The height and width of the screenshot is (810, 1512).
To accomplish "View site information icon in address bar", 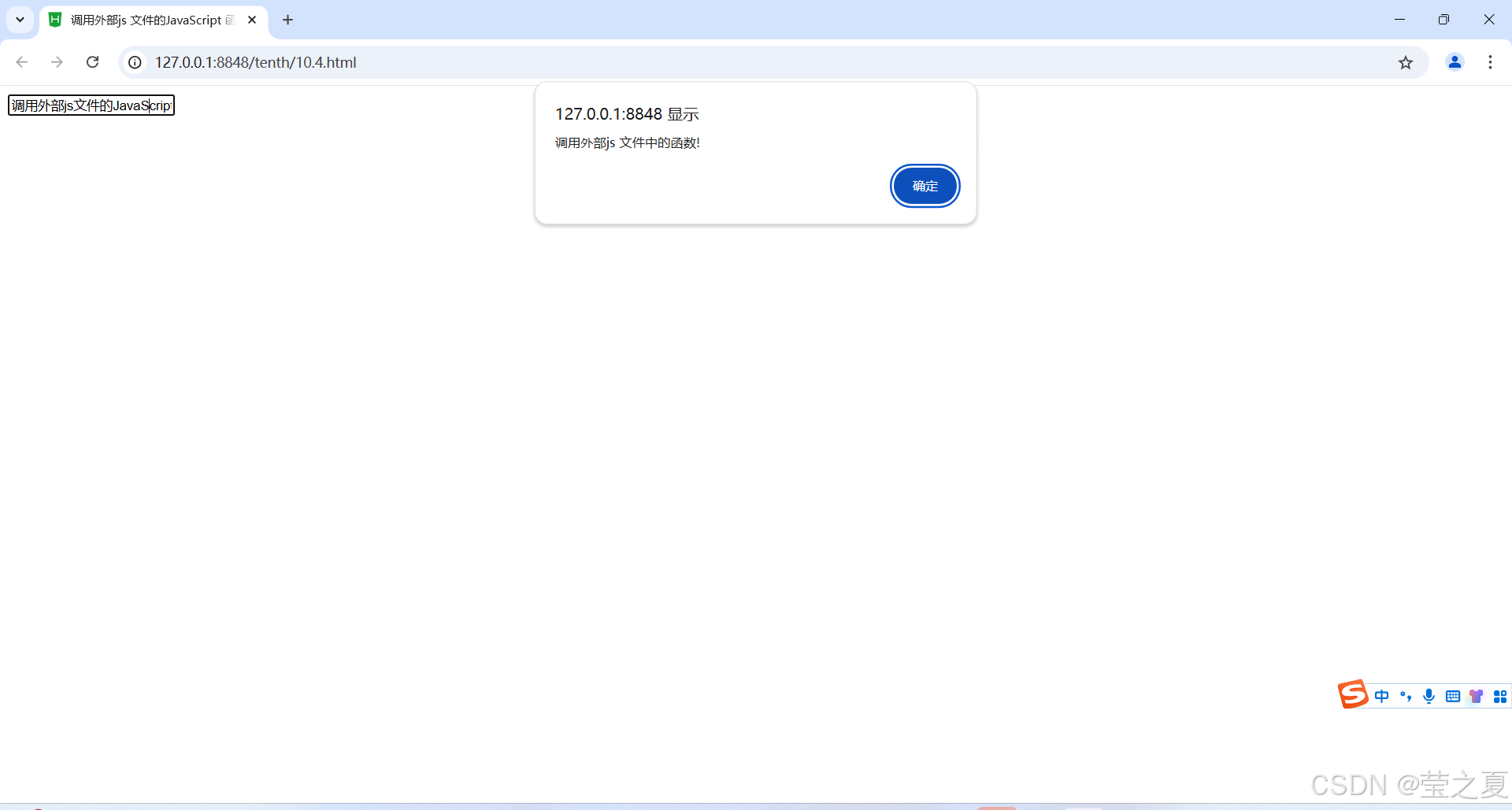I will click(x=135, y=62).
